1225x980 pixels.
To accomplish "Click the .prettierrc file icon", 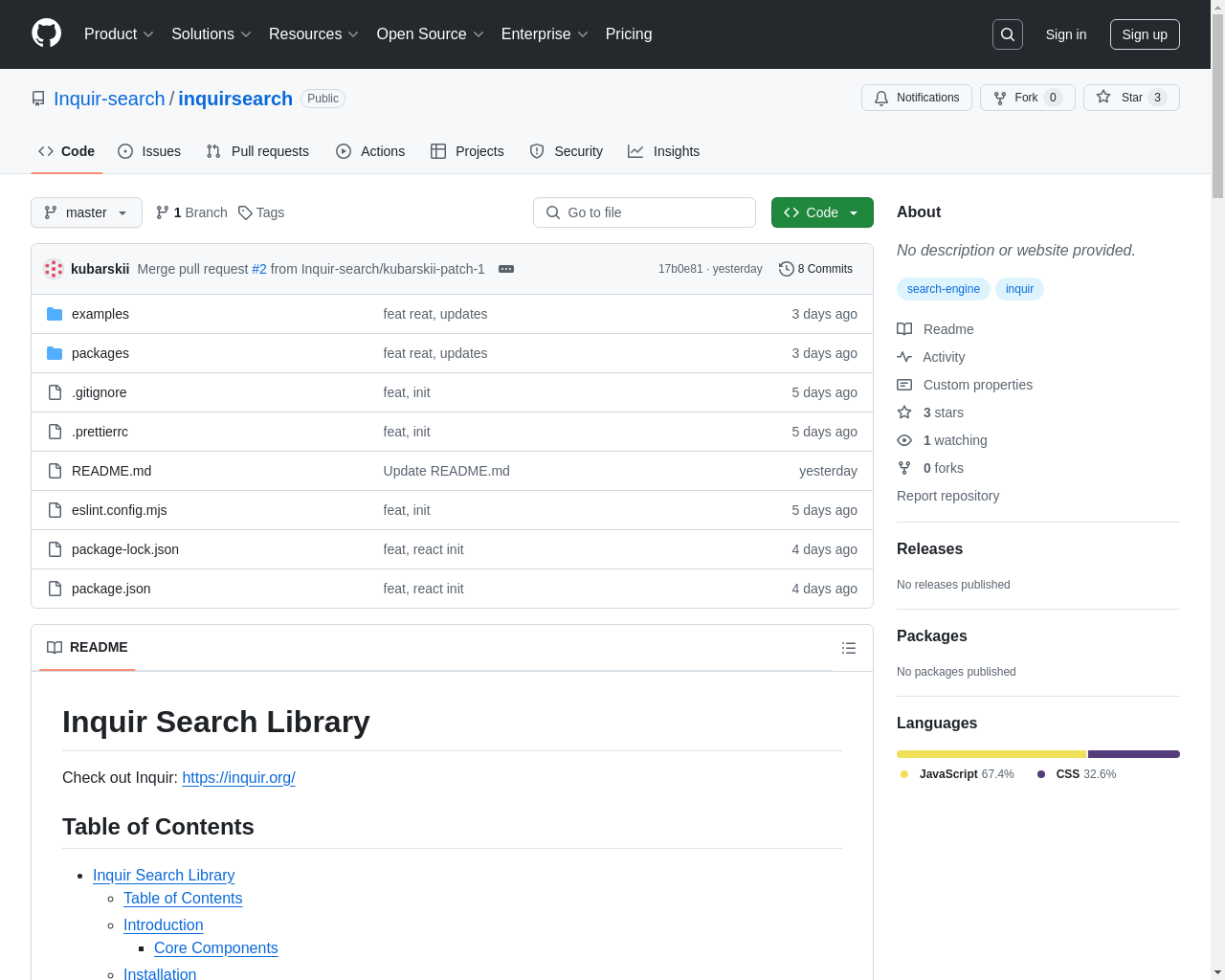I will click(x=55, y=432).
